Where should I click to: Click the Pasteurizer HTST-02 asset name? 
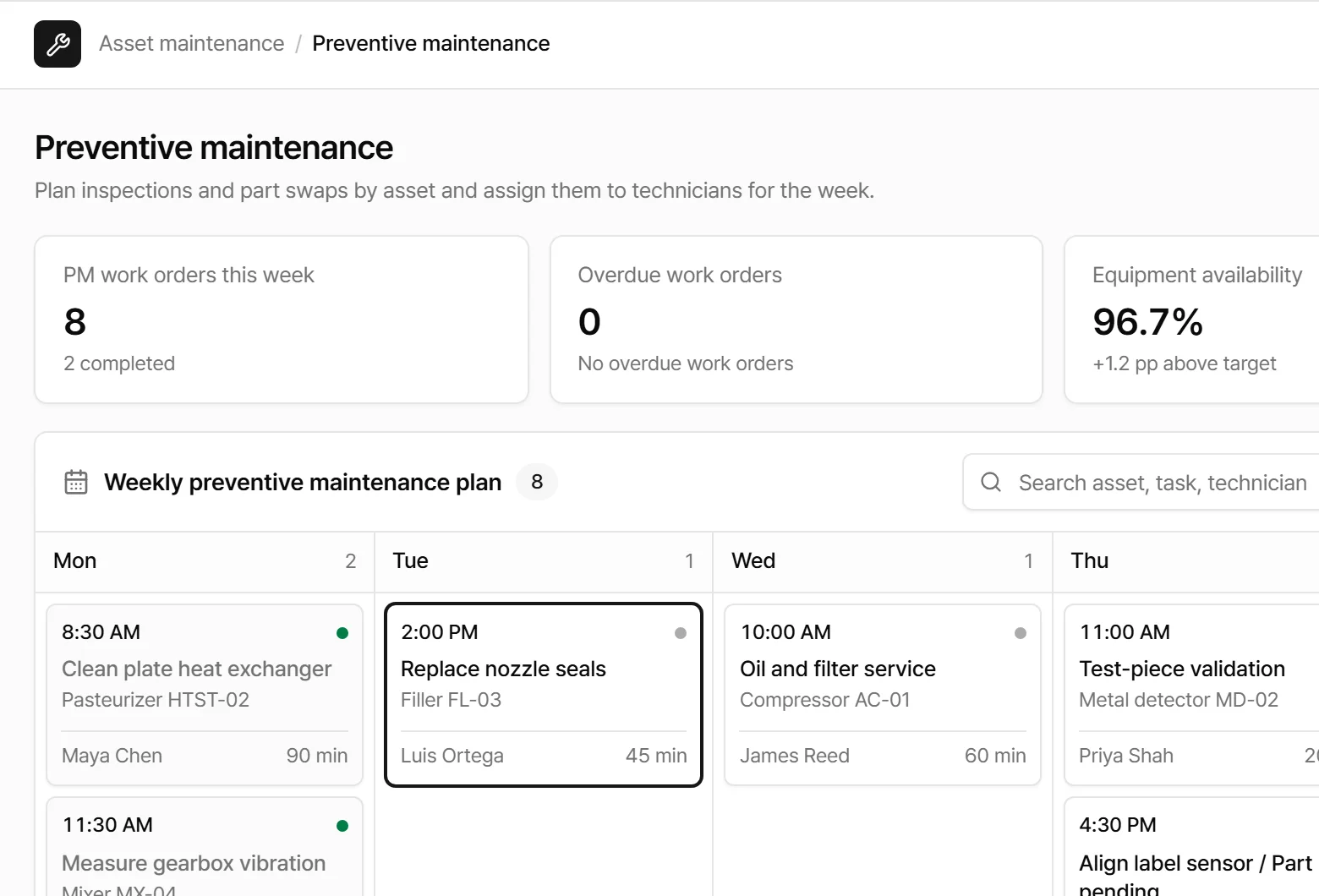pyautogui.click(x=156, y=700)
